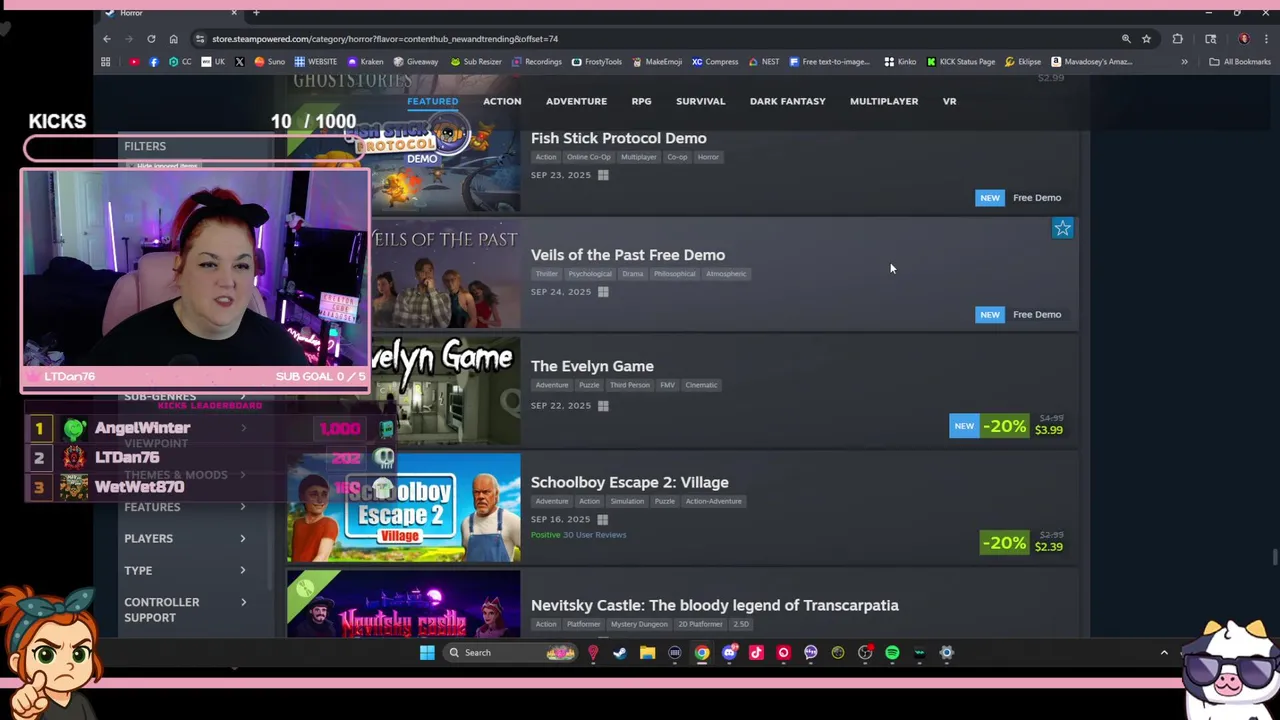Open the All Bookmarks folder
Screen dimensions: 1280x720
click(x=1240, y=62)
